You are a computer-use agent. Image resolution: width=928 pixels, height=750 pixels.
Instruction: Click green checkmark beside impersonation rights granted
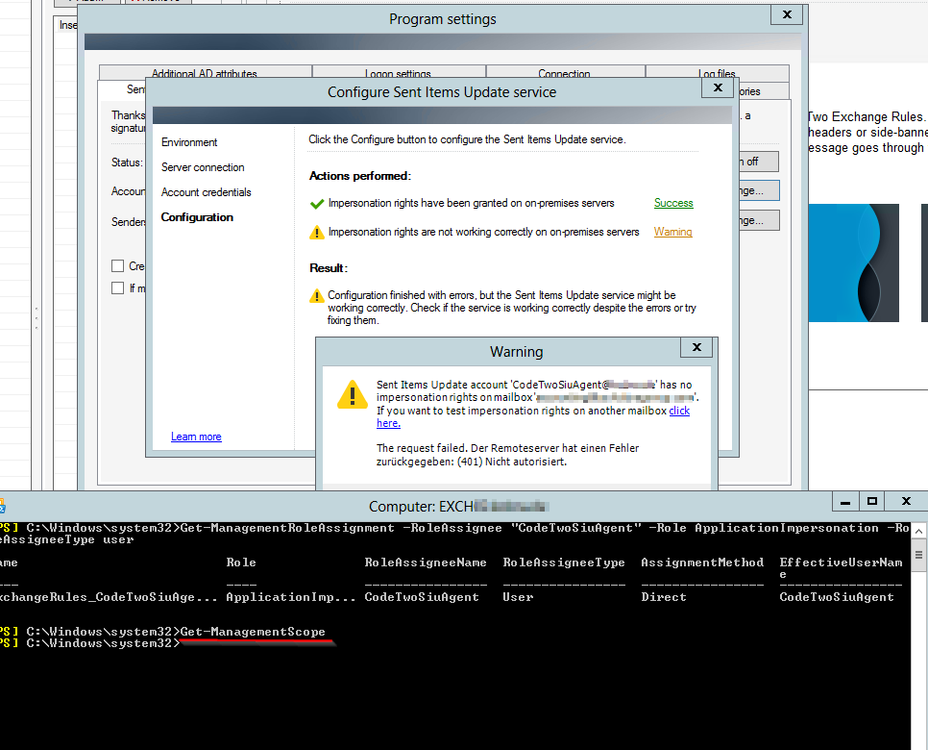(x=317, y=204)
